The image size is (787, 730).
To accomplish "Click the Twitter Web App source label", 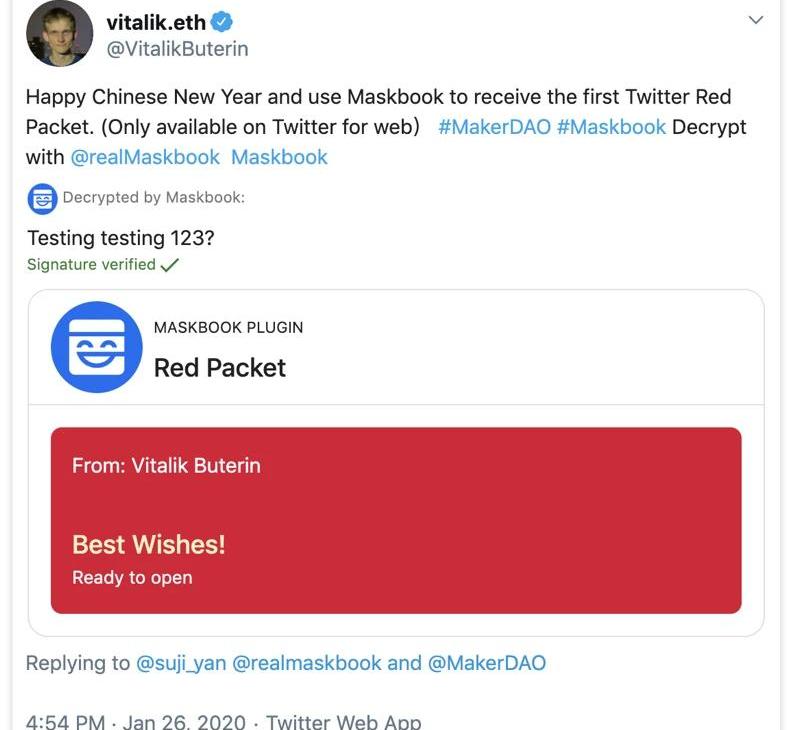I will coord(344,722).
